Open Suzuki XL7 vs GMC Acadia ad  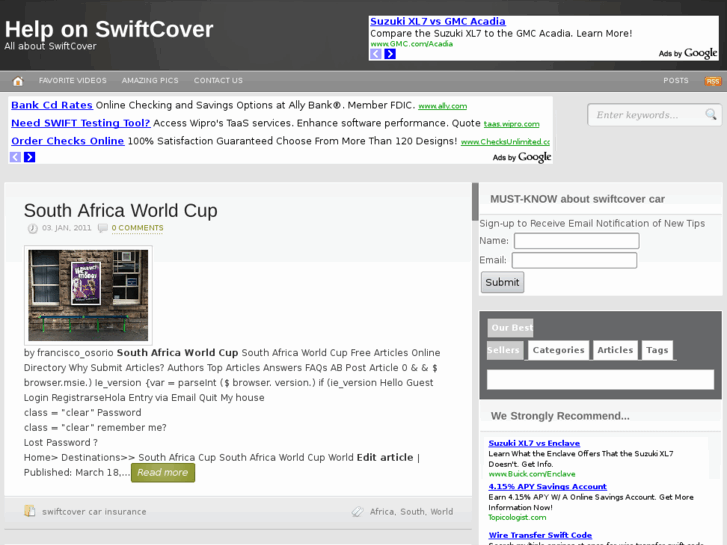437,21
